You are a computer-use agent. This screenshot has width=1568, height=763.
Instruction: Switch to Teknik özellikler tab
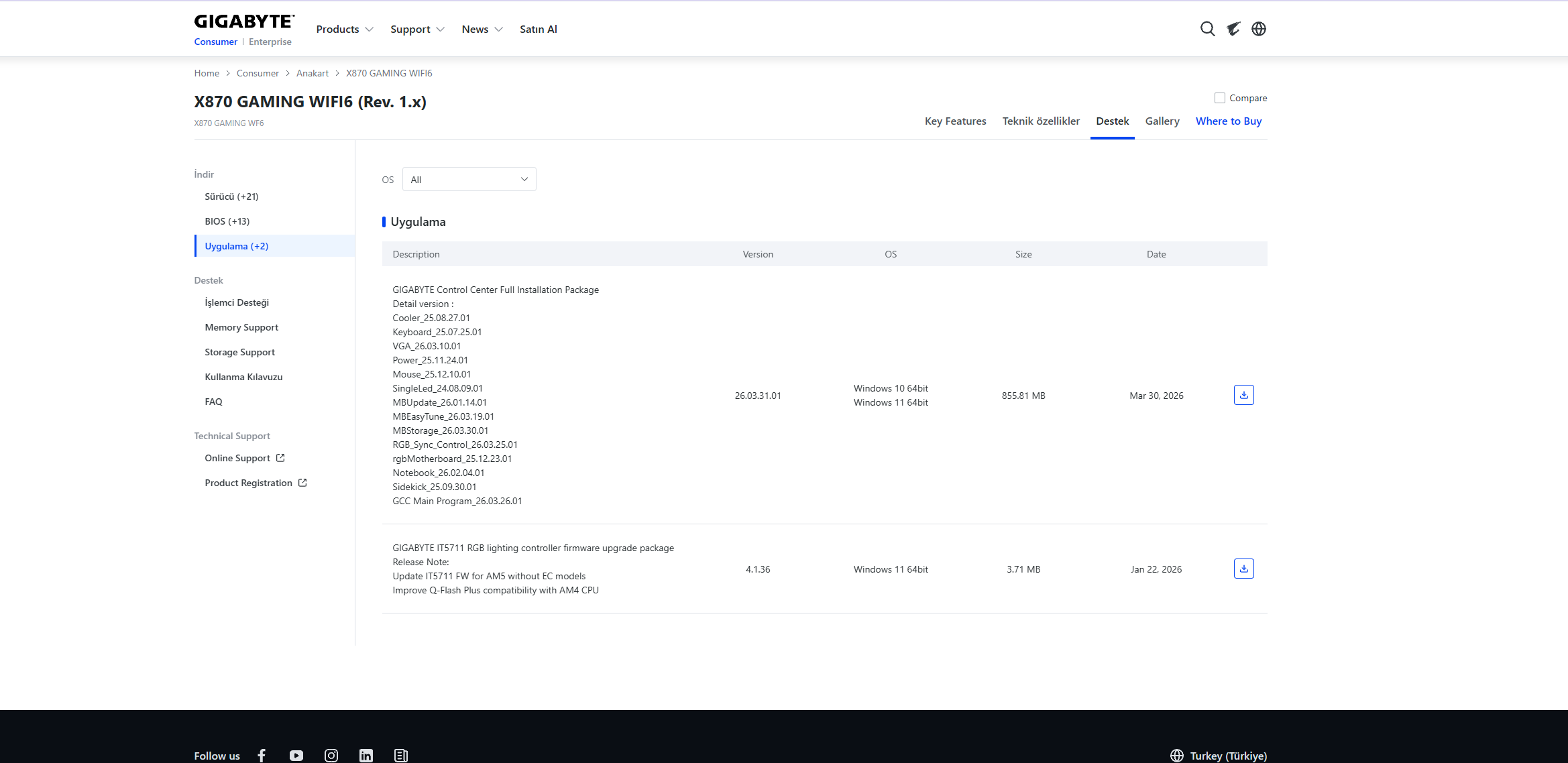coord(1041,121)
